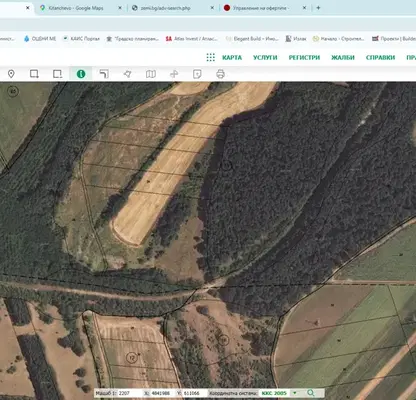Open the Градско планиране bookmark

pos(132,39)
